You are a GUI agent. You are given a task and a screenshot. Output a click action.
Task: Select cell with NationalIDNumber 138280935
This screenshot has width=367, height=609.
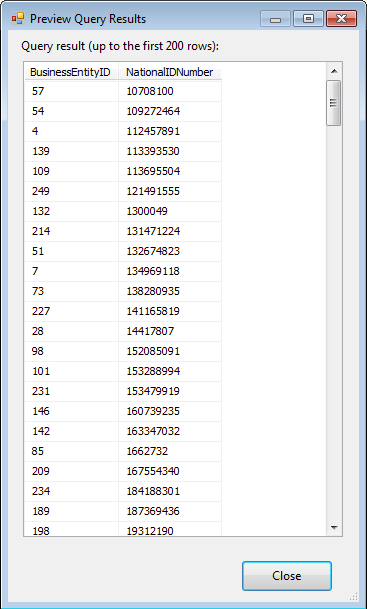(x=170, y=291)
